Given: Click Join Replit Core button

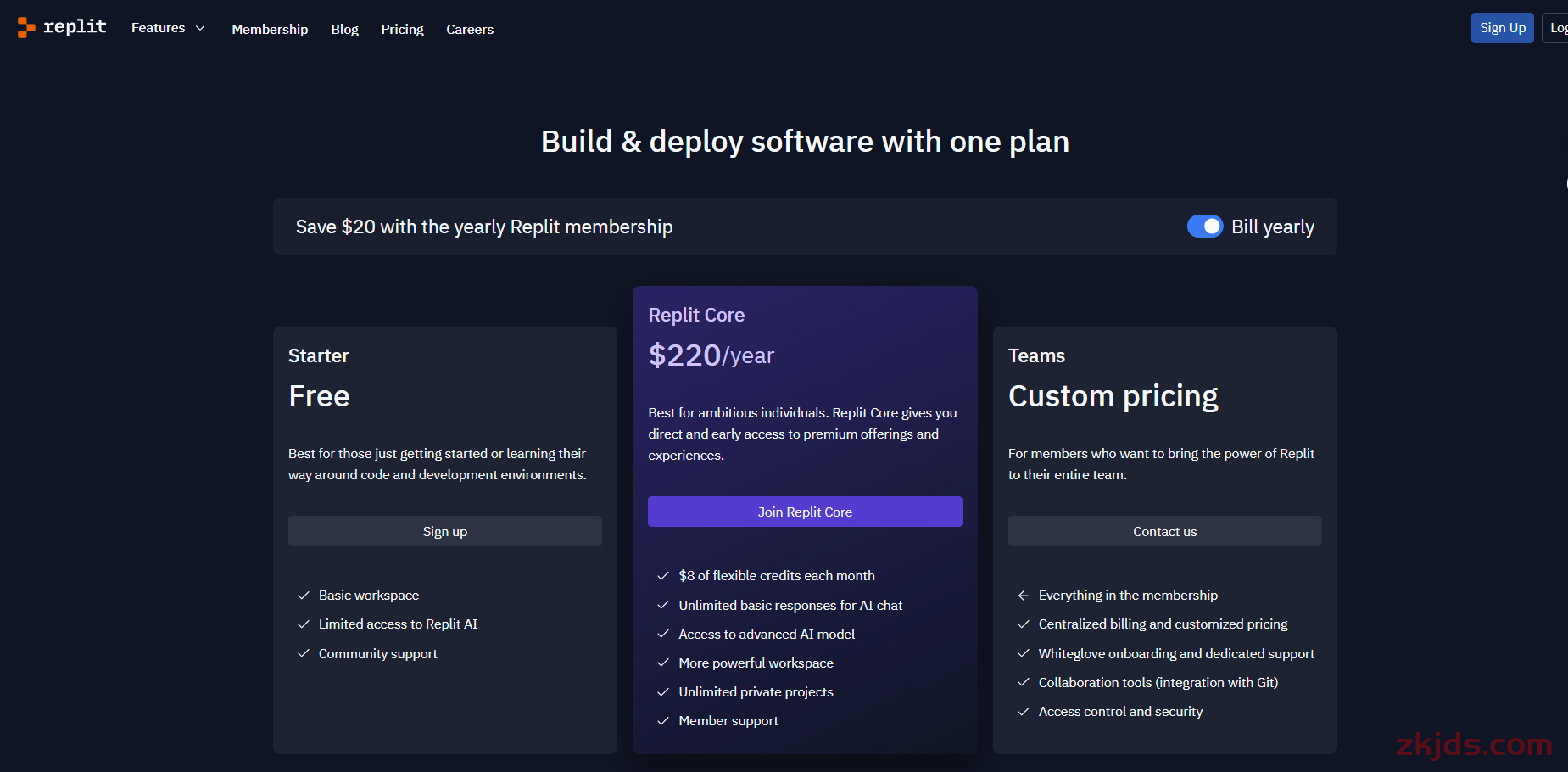Looking at the screenshot, I should point(805,512).
